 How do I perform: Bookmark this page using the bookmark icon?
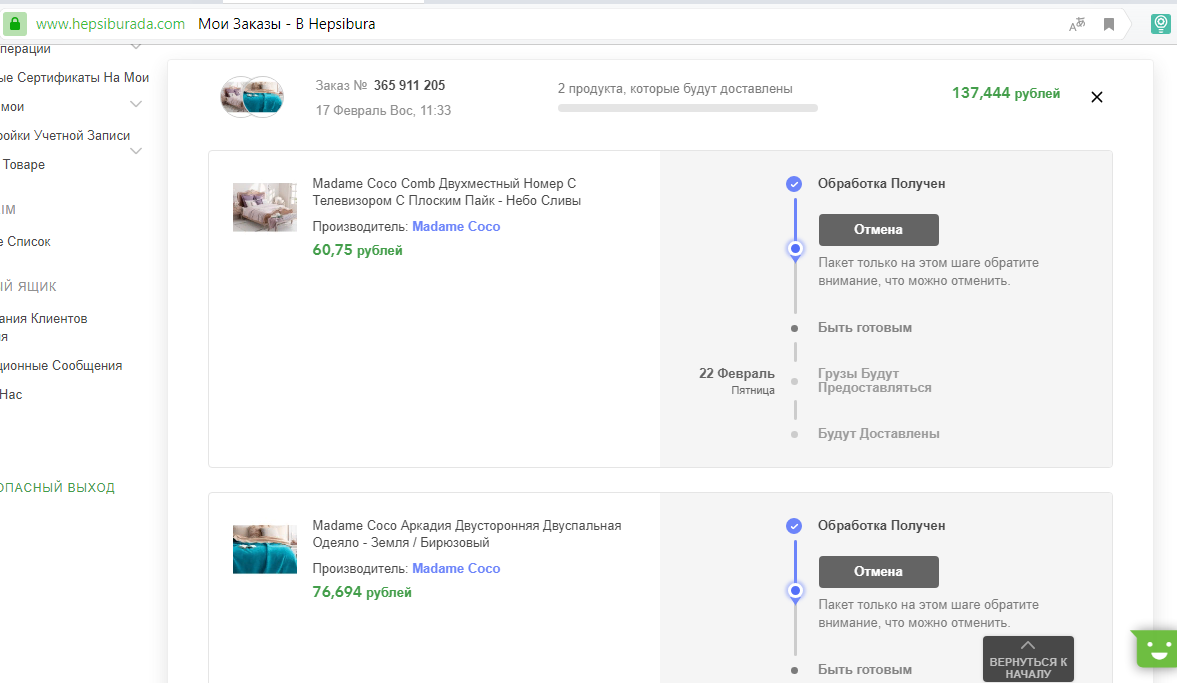(x=1109, y=25)
